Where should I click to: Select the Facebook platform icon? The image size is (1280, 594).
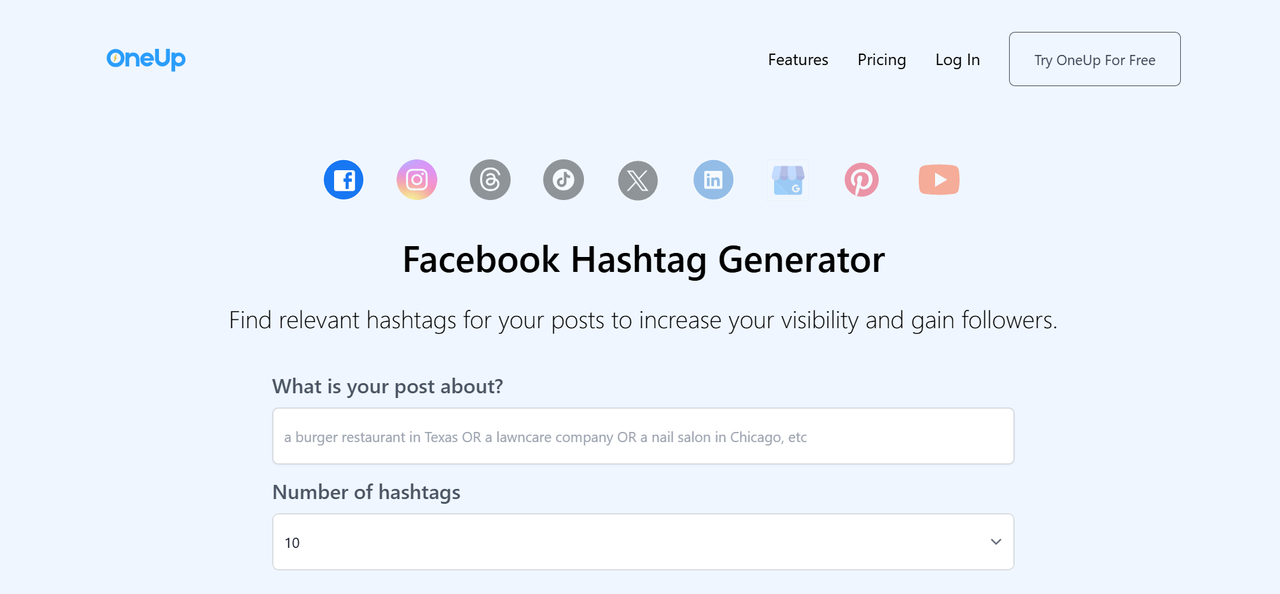pyautogui.click(x=343, y=180)
